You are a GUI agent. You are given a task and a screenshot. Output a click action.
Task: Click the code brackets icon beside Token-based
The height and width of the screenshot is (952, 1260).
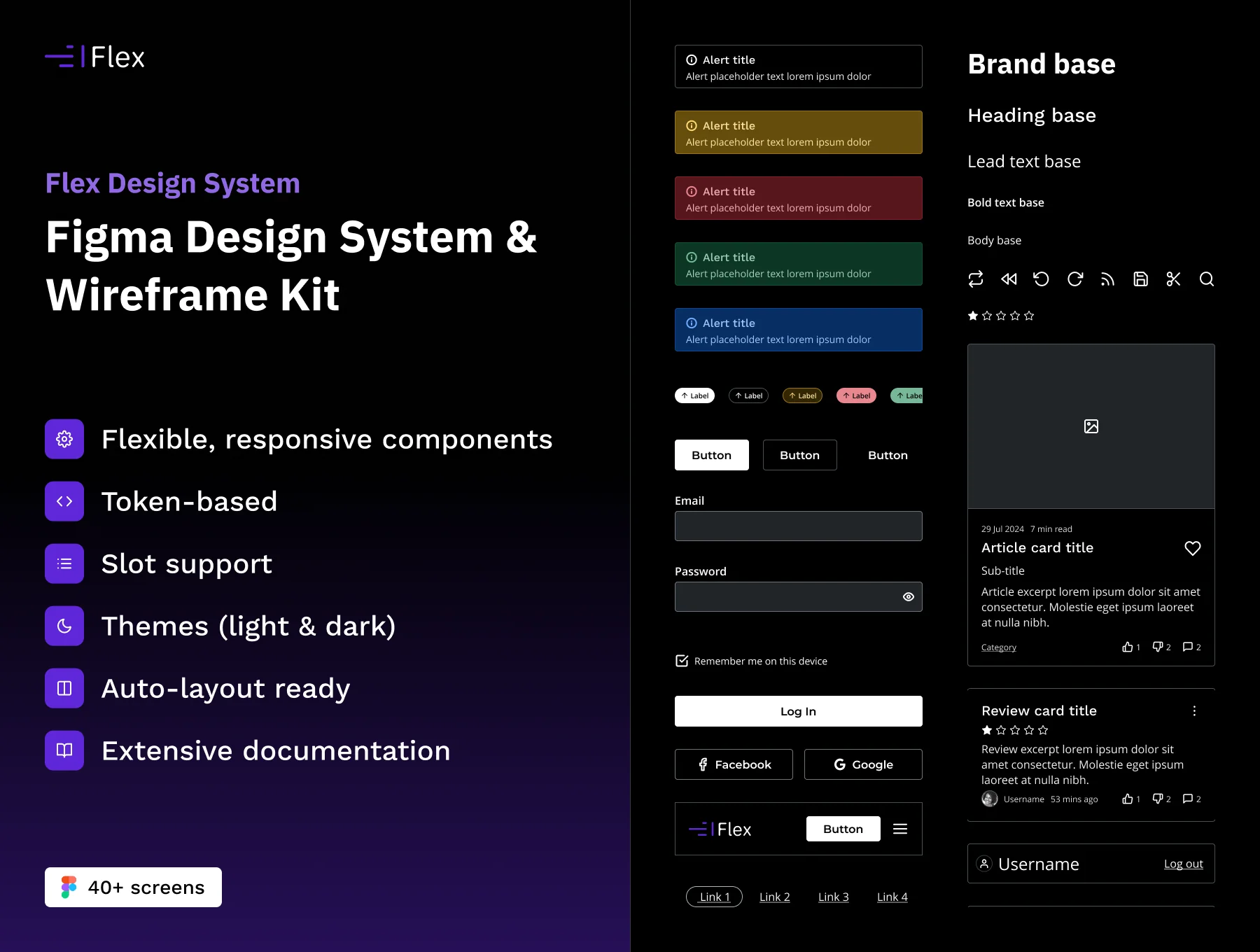pos(64,501)
